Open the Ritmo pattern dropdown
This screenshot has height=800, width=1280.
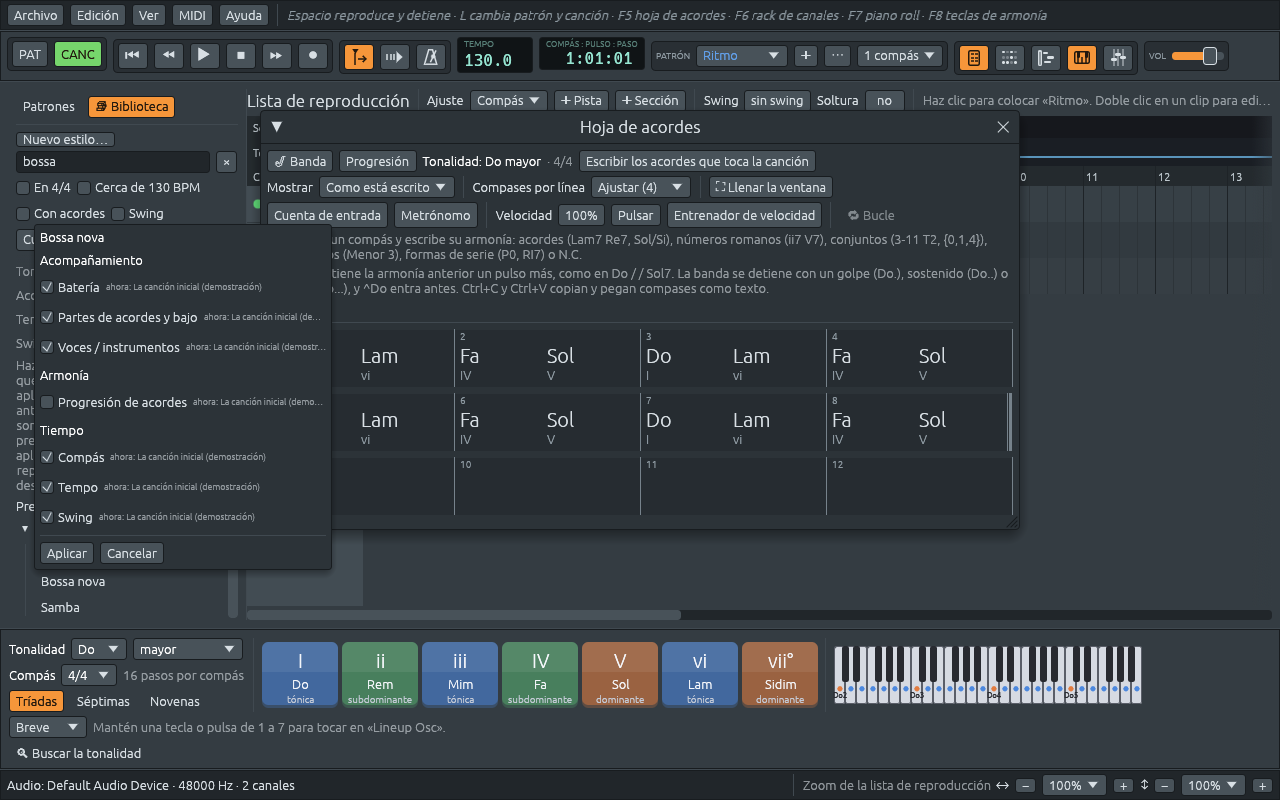[x=742, y=56]
